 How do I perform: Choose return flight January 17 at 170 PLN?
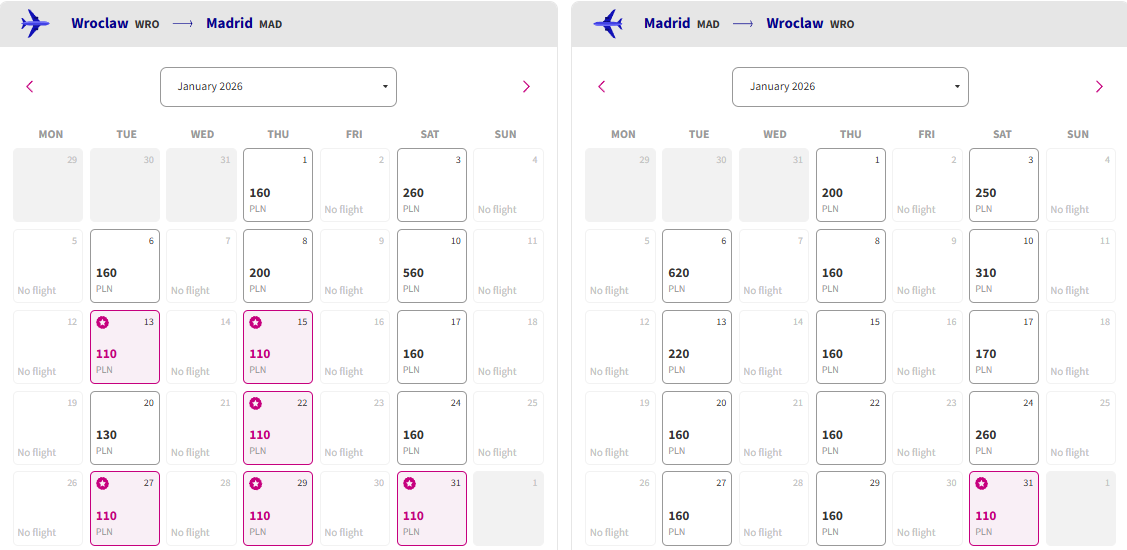click(x=1004, y=347)
